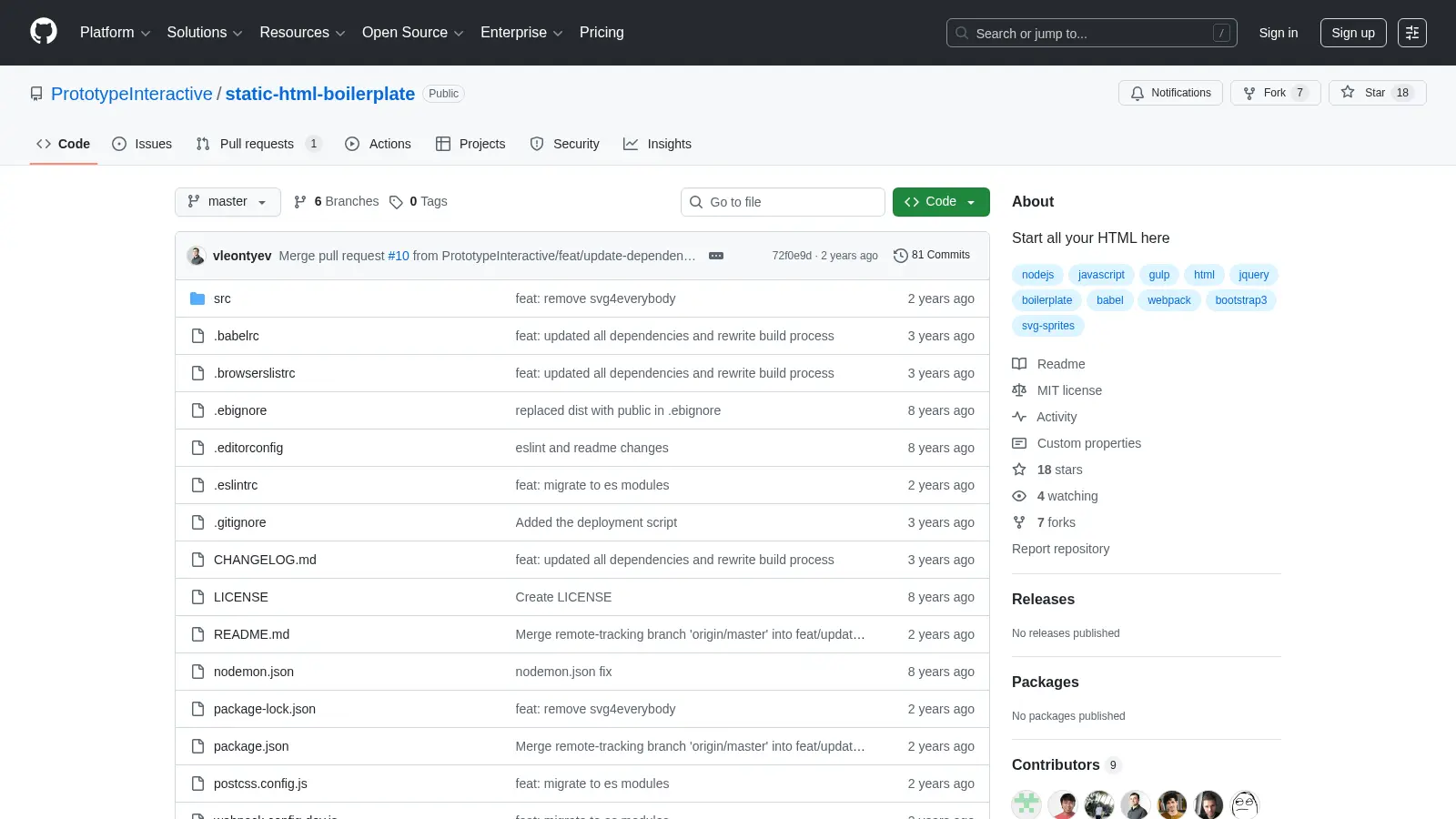Click the fork icon in Fork button

point(1249,93)
